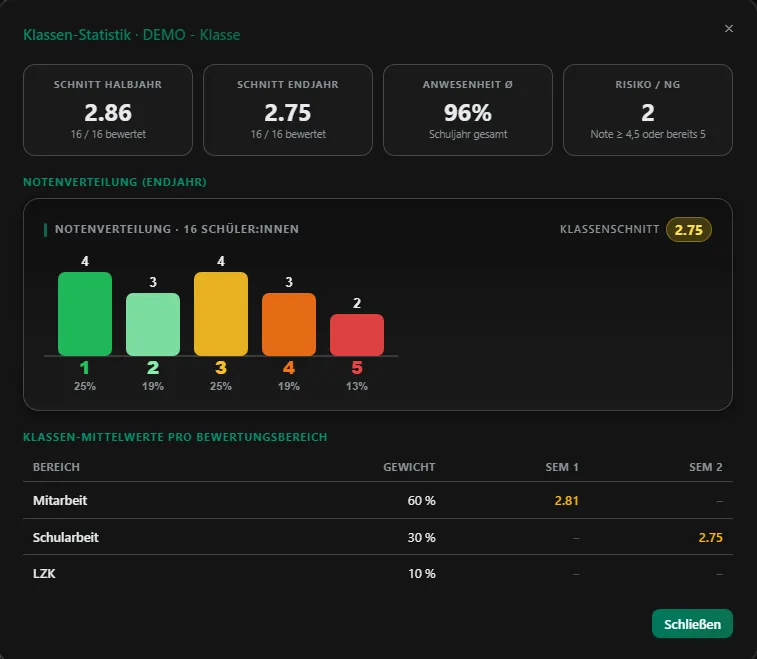Select the 'Mitarbeit' row label
This screenshot has width=757, height=659.
click(x=60, y=500)
